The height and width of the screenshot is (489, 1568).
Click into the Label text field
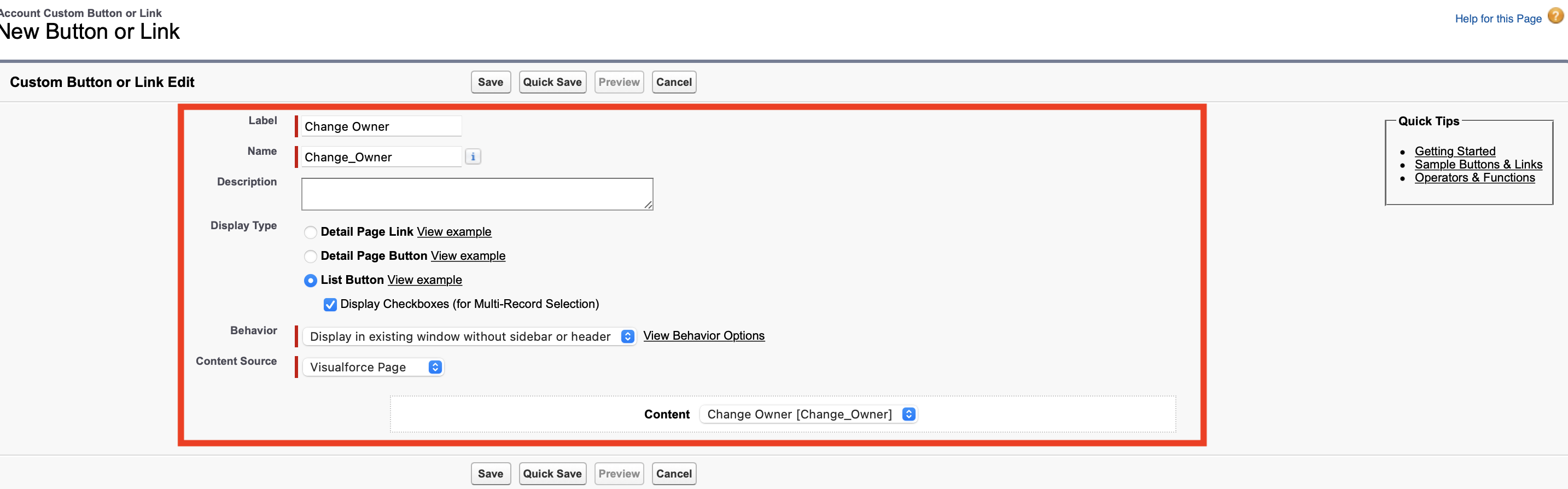pos(381,127)
